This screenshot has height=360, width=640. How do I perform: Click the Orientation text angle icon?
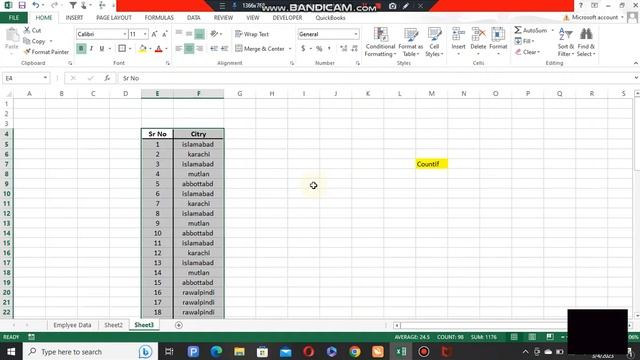pos(214,34)
